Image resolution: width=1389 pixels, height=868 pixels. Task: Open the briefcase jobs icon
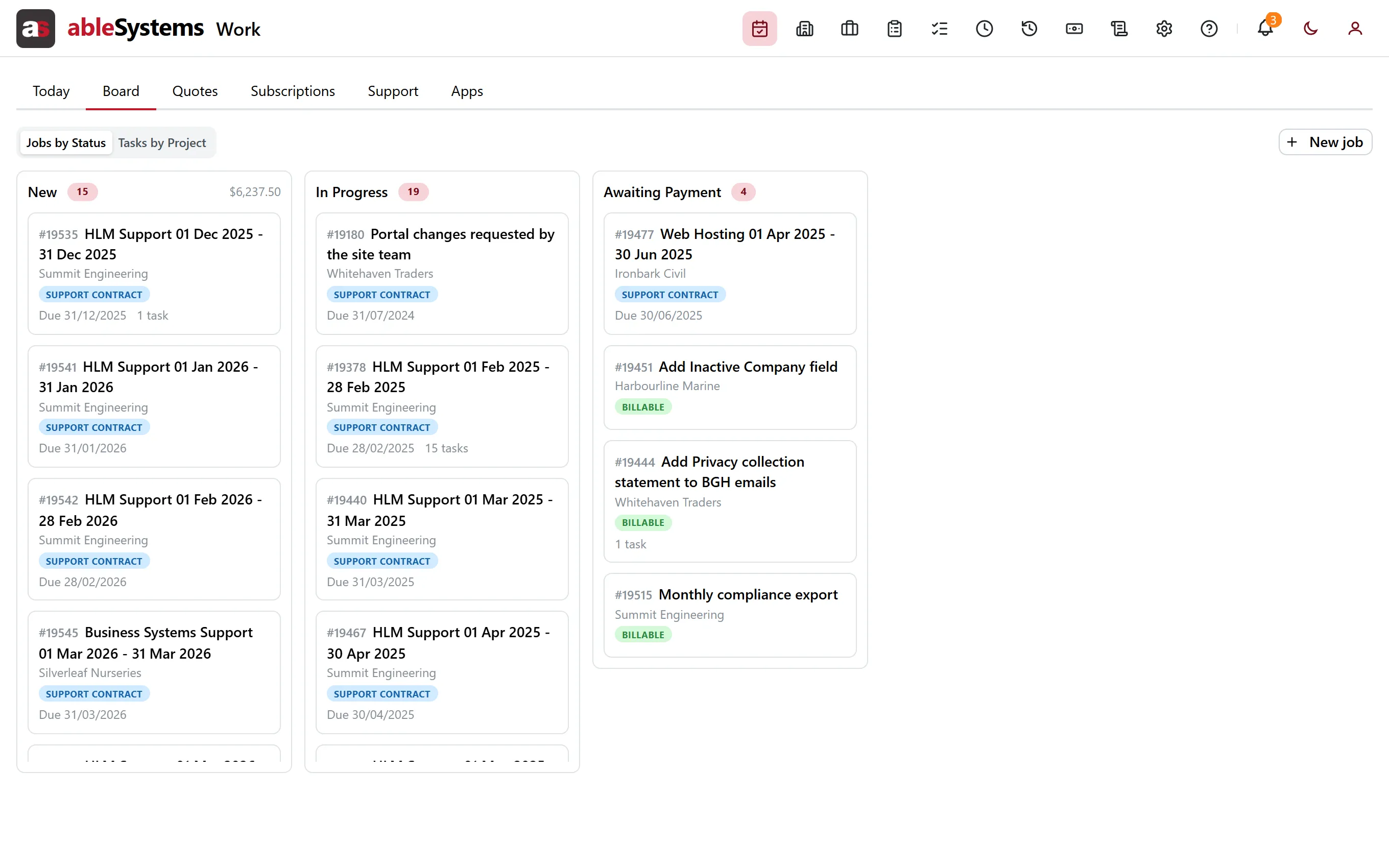pos(849,29)
